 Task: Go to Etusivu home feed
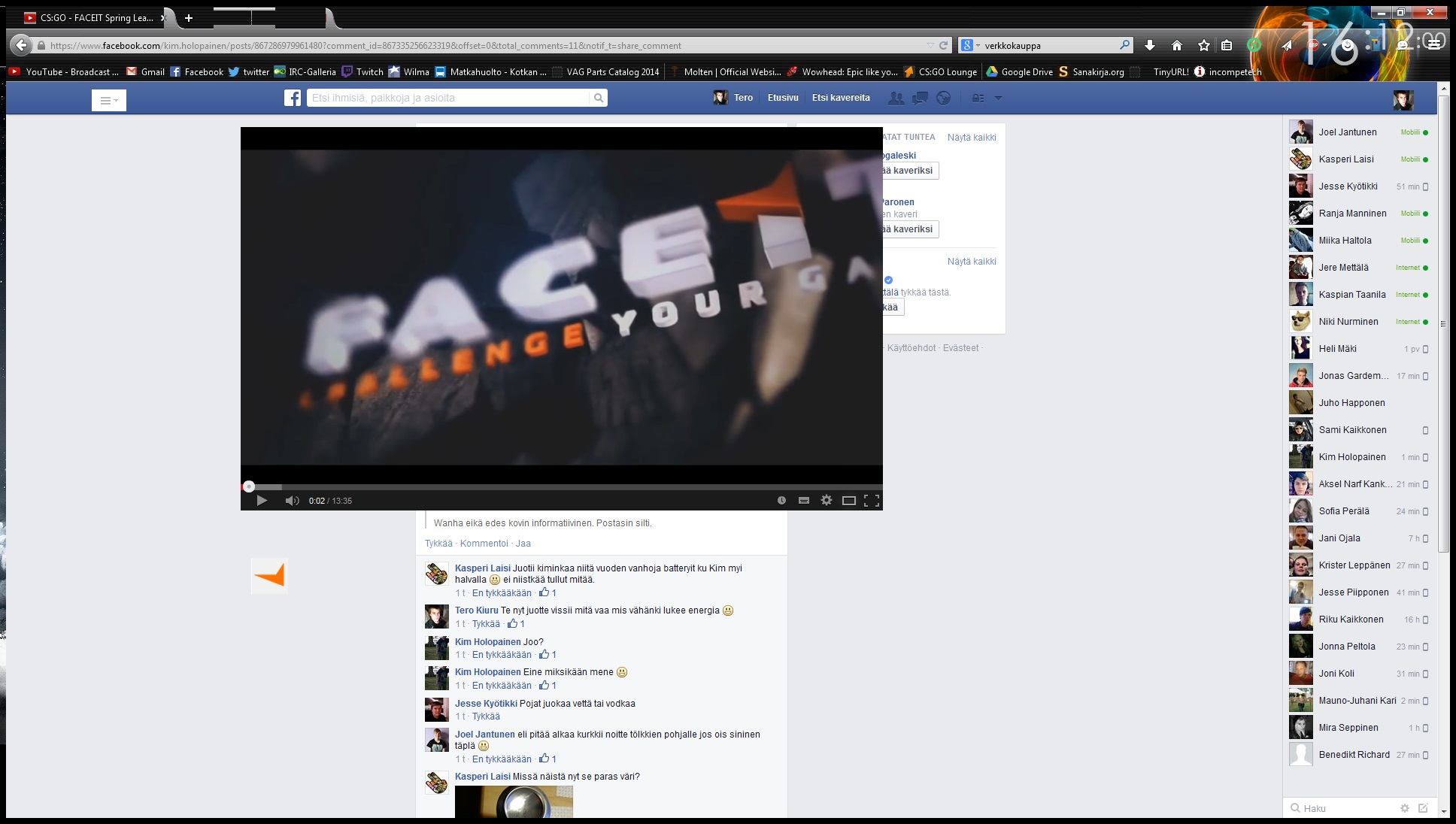click(x=783, y=98)
